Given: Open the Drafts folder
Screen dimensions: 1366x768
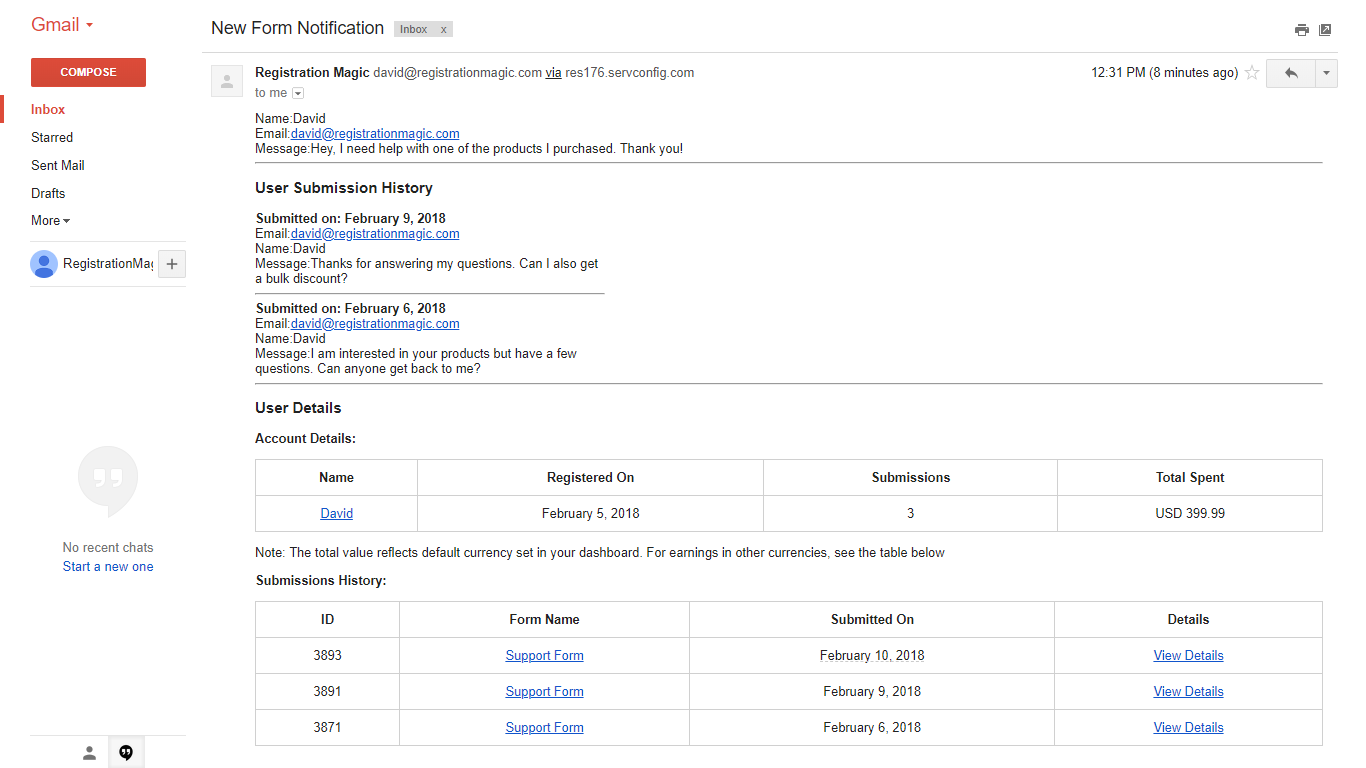Looking at the screenshot, I should click(48, 194).
